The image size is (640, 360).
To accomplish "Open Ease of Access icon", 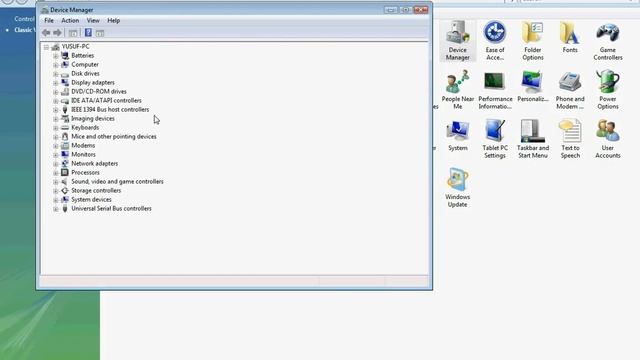I will (495, 41).
